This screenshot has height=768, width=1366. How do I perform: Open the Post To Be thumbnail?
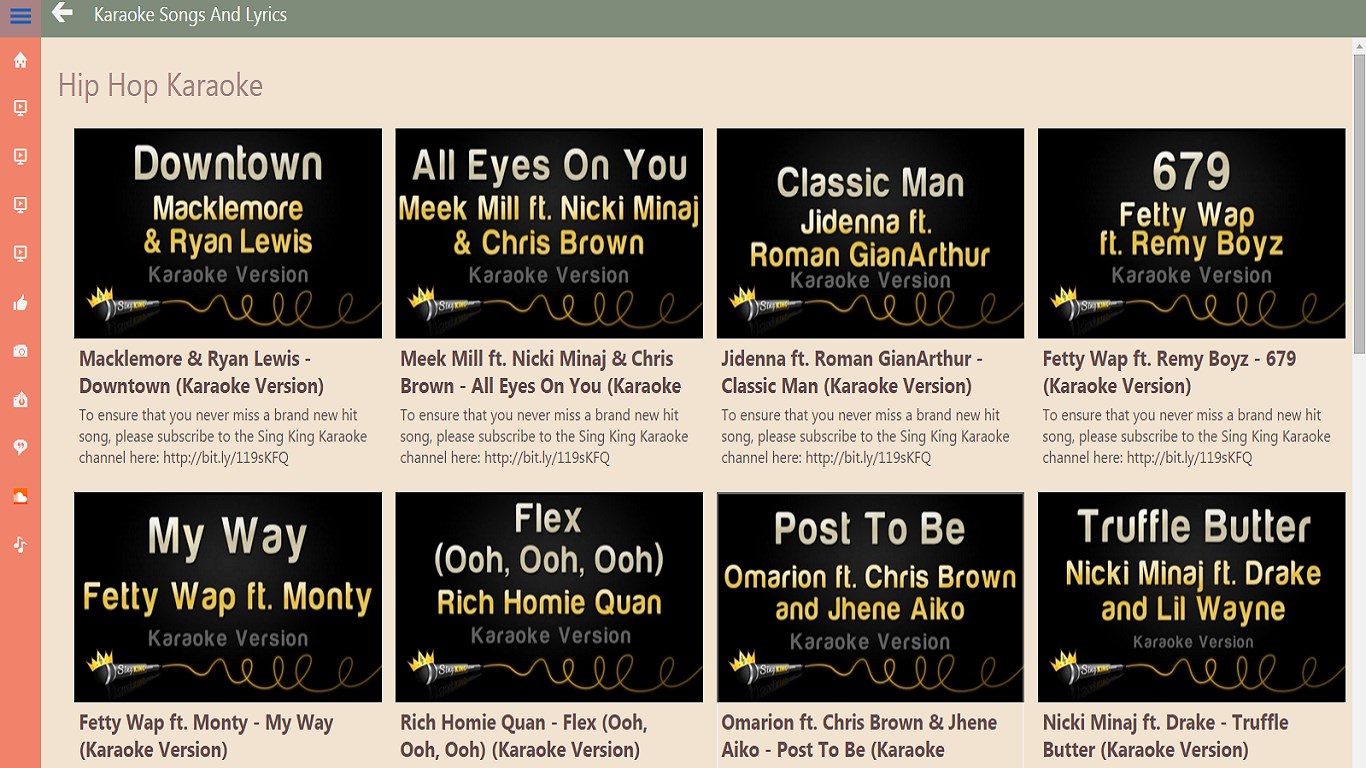pyautogui.click(x=870, y=597)
